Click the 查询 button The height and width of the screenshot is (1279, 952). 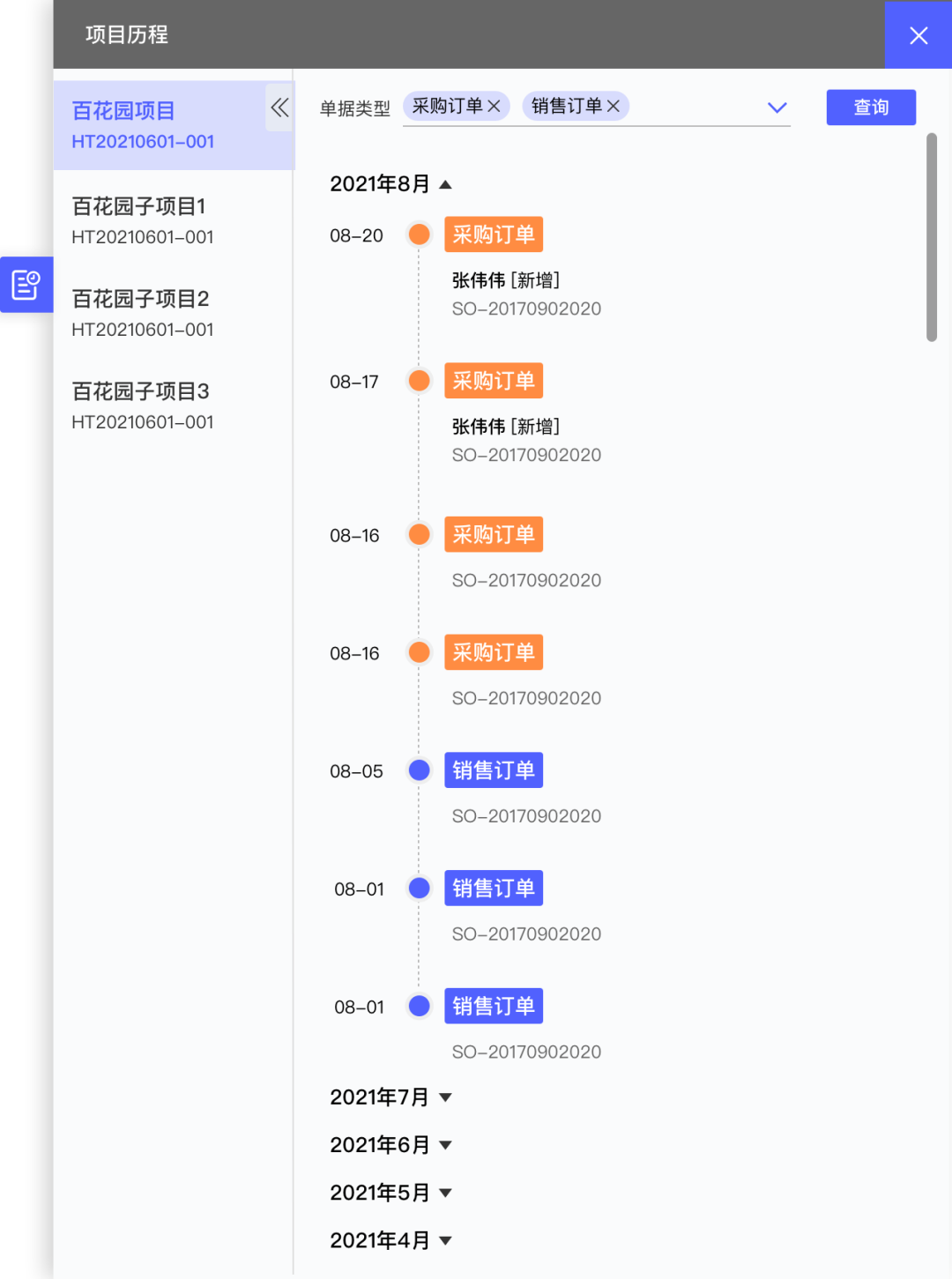click(x=871, y=108)
